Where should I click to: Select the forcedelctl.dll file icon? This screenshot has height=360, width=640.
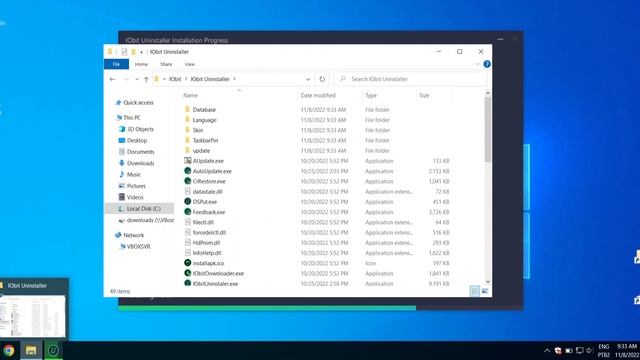tap(187, 232)
